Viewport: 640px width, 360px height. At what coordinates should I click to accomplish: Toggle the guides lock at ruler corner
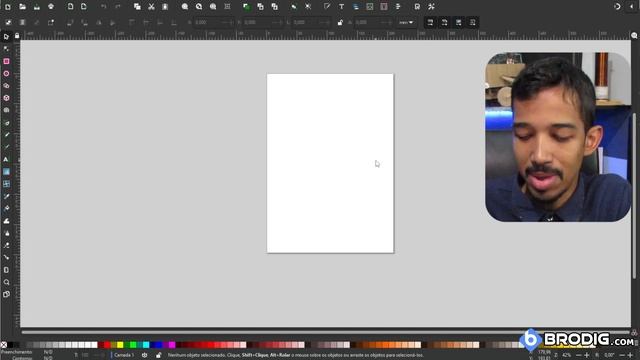(x=17, y=36)
